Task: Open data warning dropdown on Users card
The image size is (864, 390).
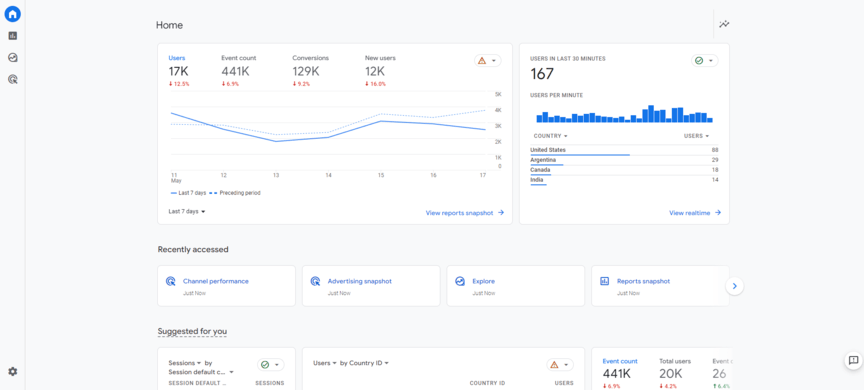Action: click(488, 61)
